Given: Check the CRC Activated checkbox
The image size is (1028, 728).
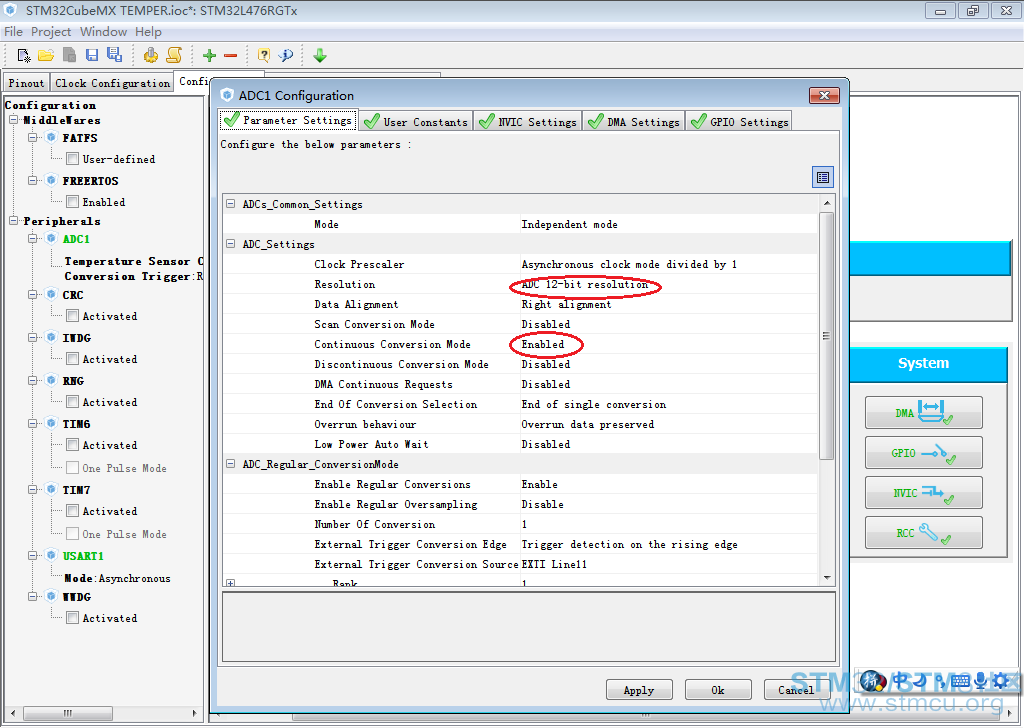Looking at the screenshot, I should click(x=73, y=315).
